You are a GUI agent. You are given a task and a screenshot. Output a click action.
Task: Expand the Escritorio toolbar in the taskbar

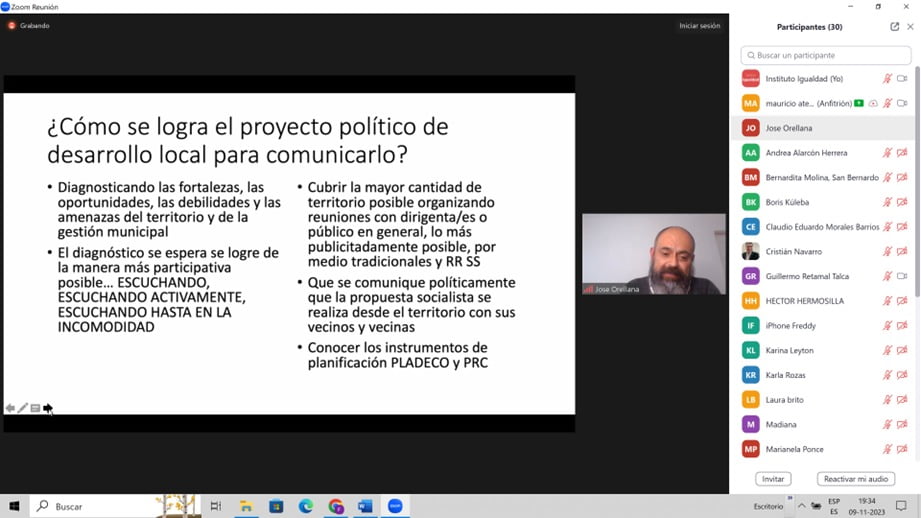click(790, 499)
